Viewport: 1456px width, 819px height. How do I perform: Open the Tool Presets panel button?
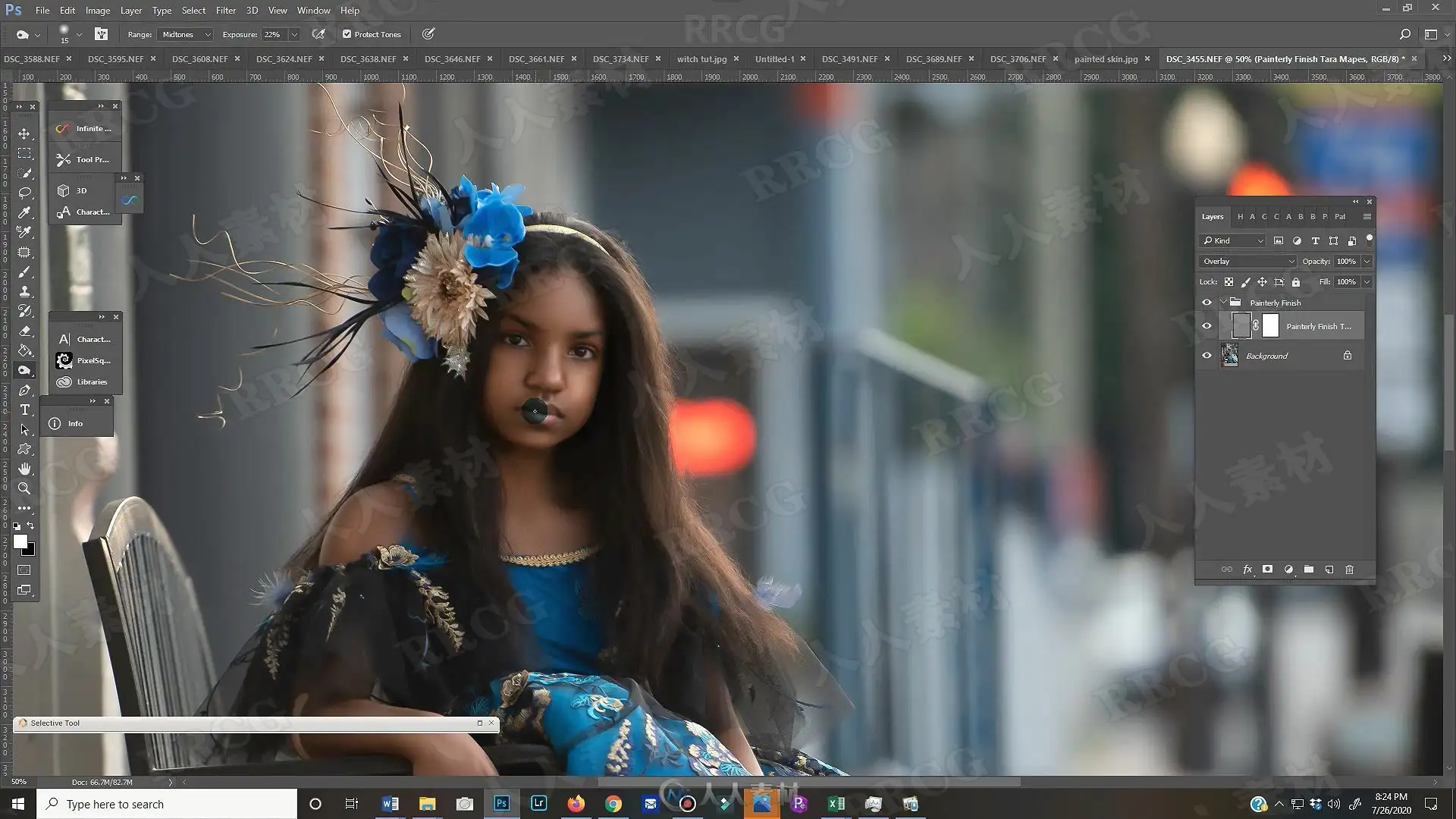click(85, 159)
